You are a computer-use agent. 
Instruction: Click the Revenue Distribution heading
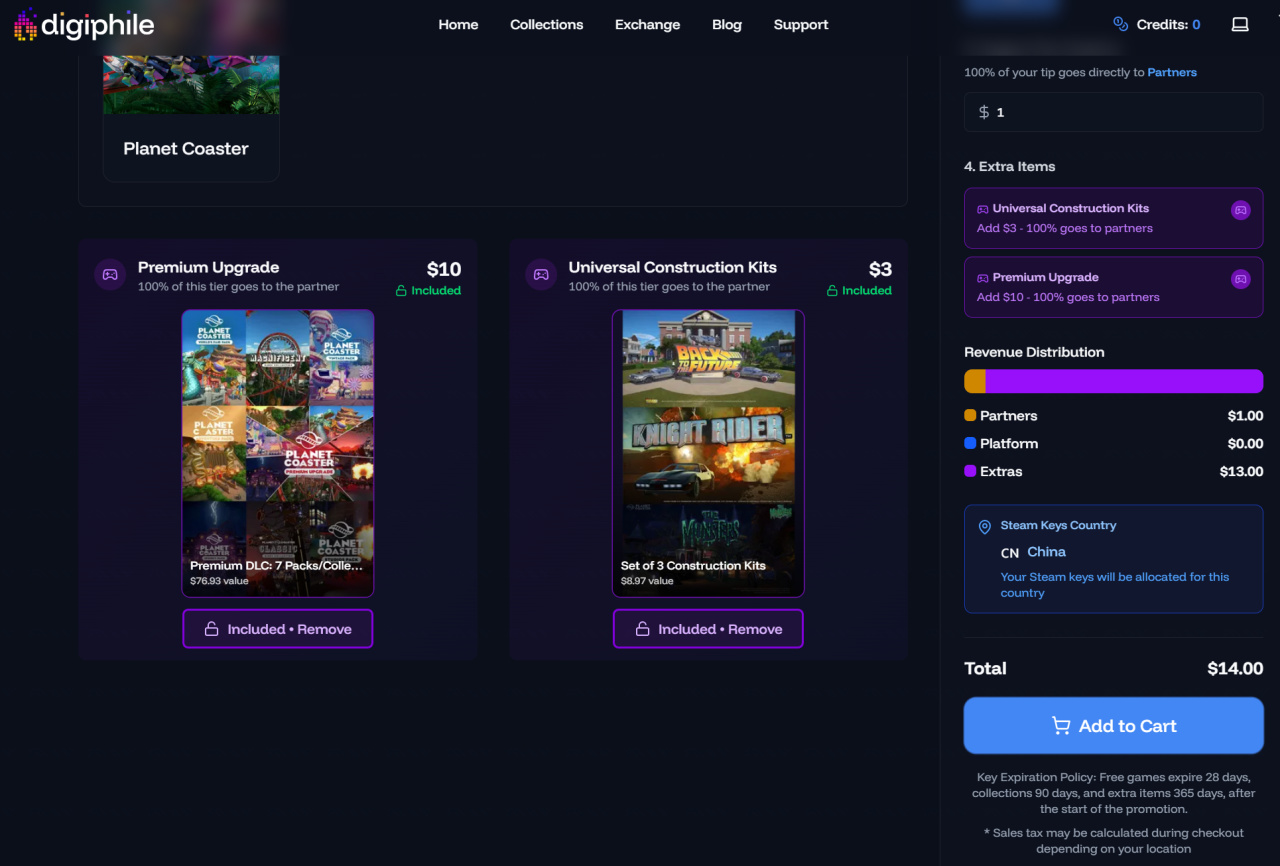click(x=1034, y=352)
